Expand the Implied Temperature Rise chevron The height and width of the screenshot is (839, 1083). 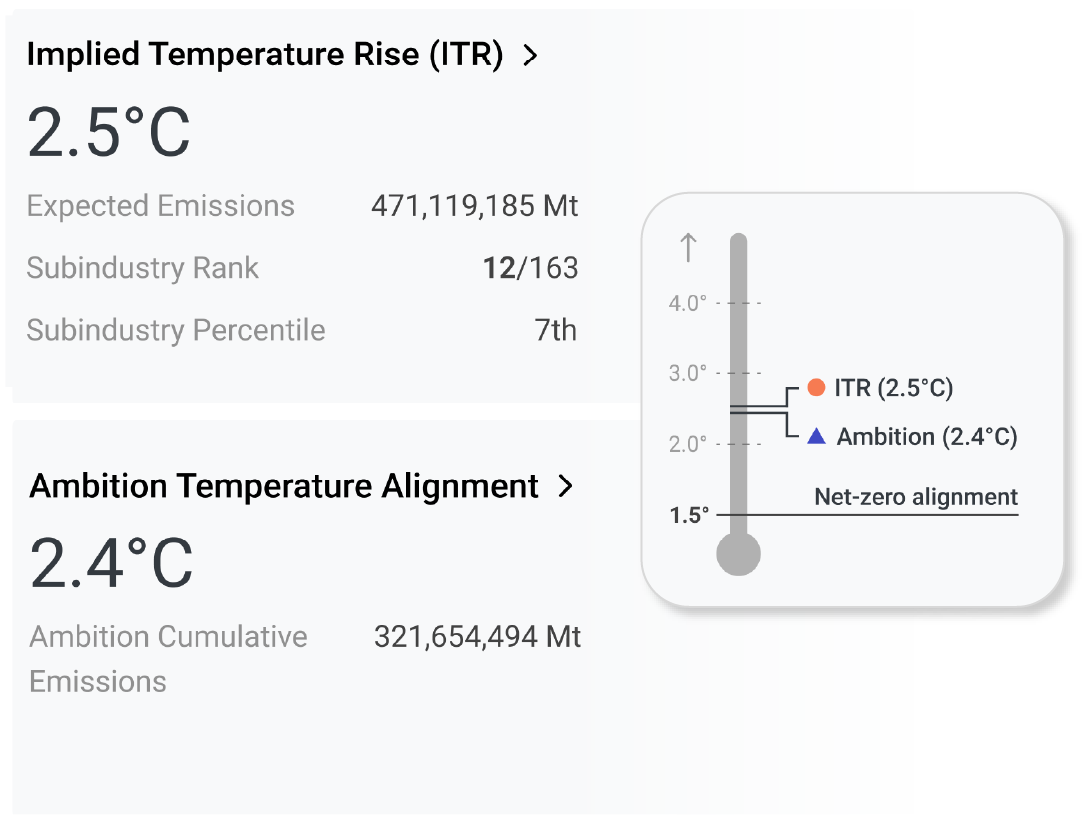click(530, 56)
